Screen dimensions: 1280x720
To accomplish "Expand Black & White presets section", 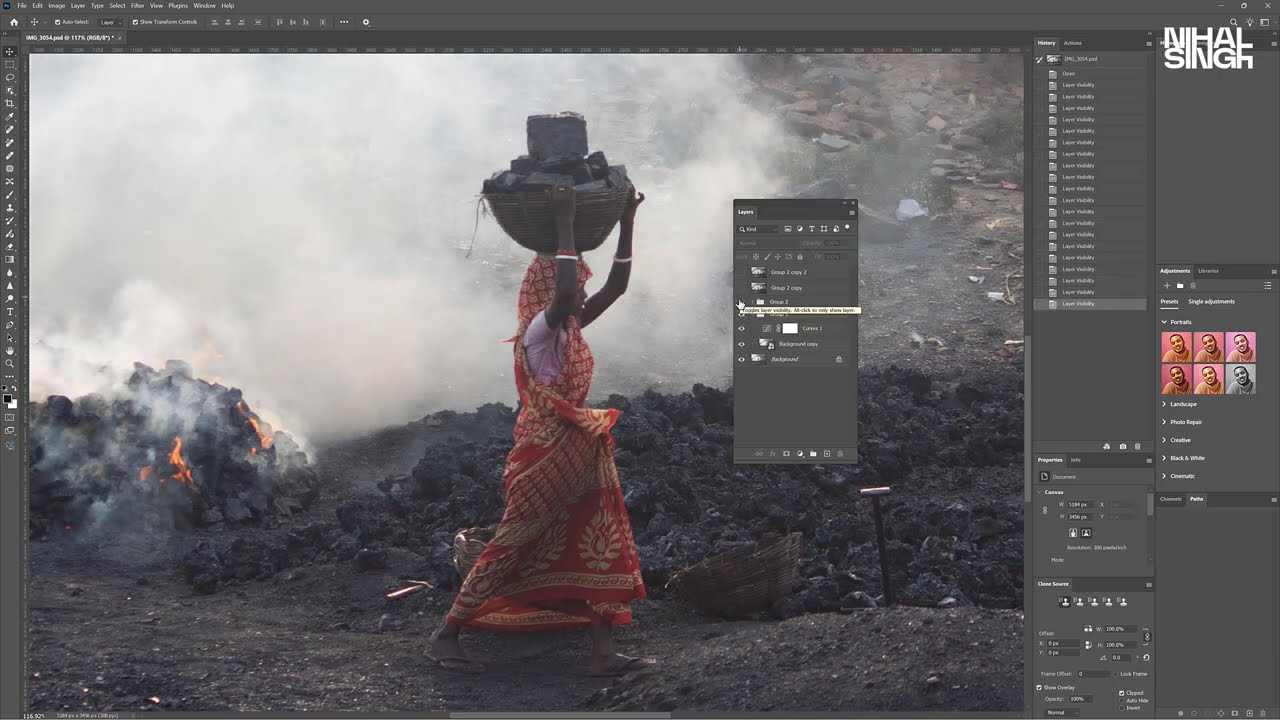I will (1164, 458).
